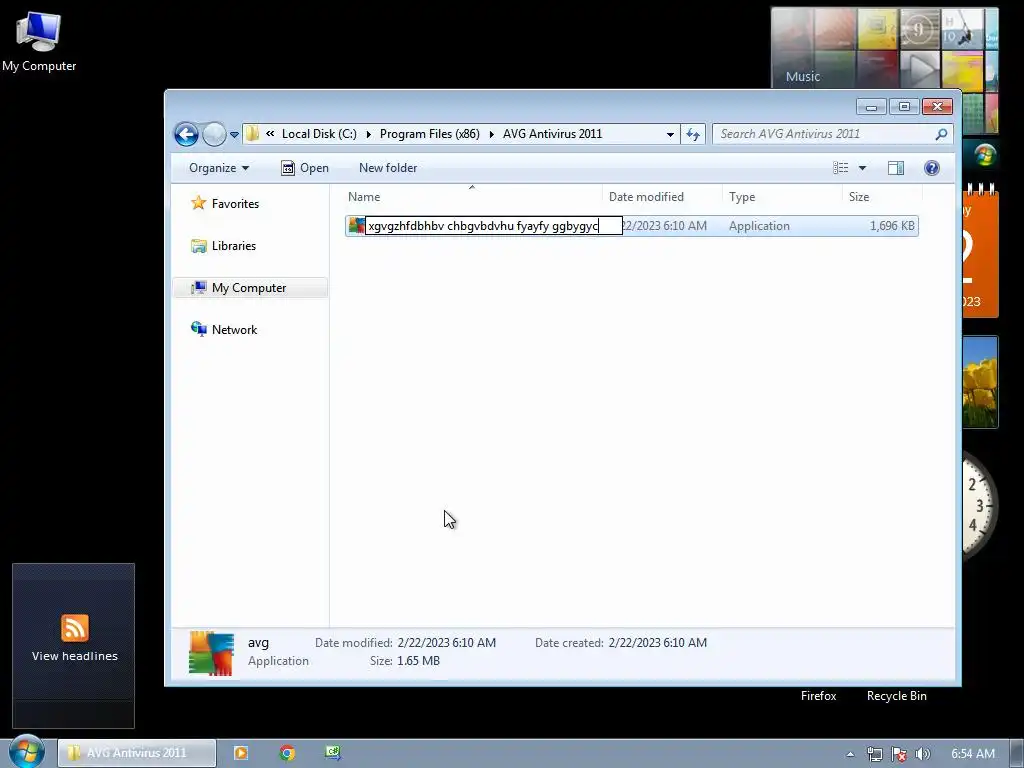The width and height of the screenshot is (1024, 768).
Task: Select AVG Antivirus 2011 taskbar button
Action: (136, 753)
